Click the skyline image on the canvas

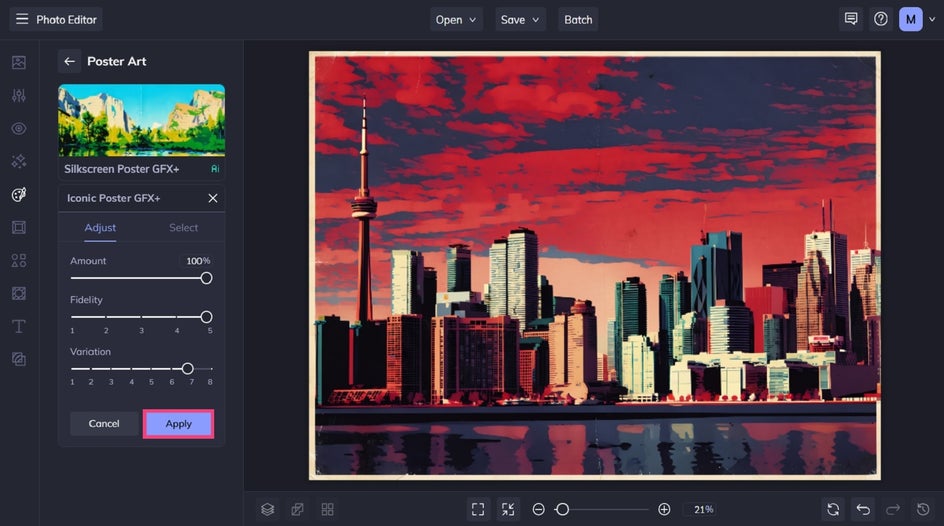coord(595,265)
